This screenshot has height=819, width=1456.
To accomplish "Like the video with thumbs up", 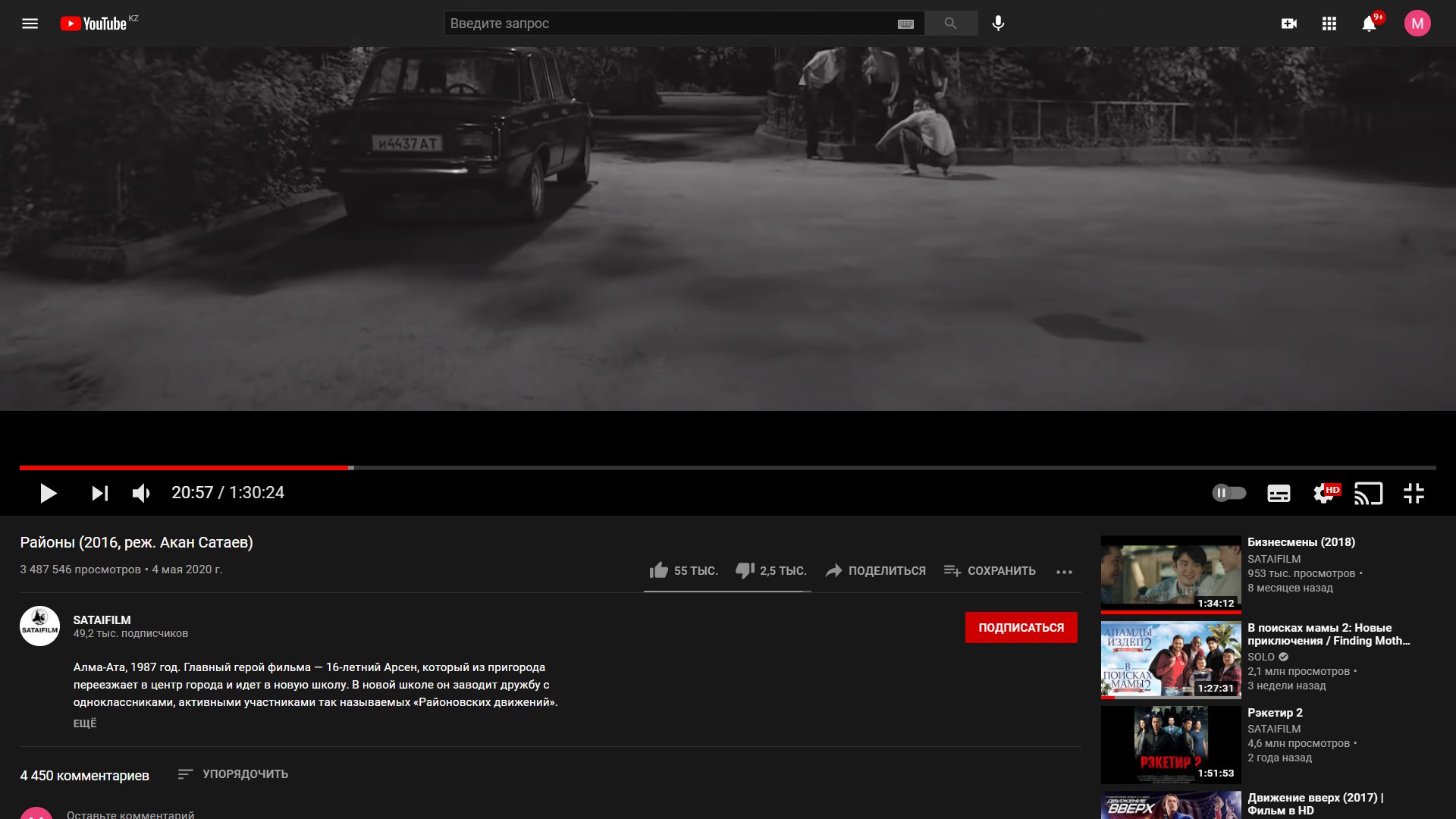I will click(x=683, y=570).
